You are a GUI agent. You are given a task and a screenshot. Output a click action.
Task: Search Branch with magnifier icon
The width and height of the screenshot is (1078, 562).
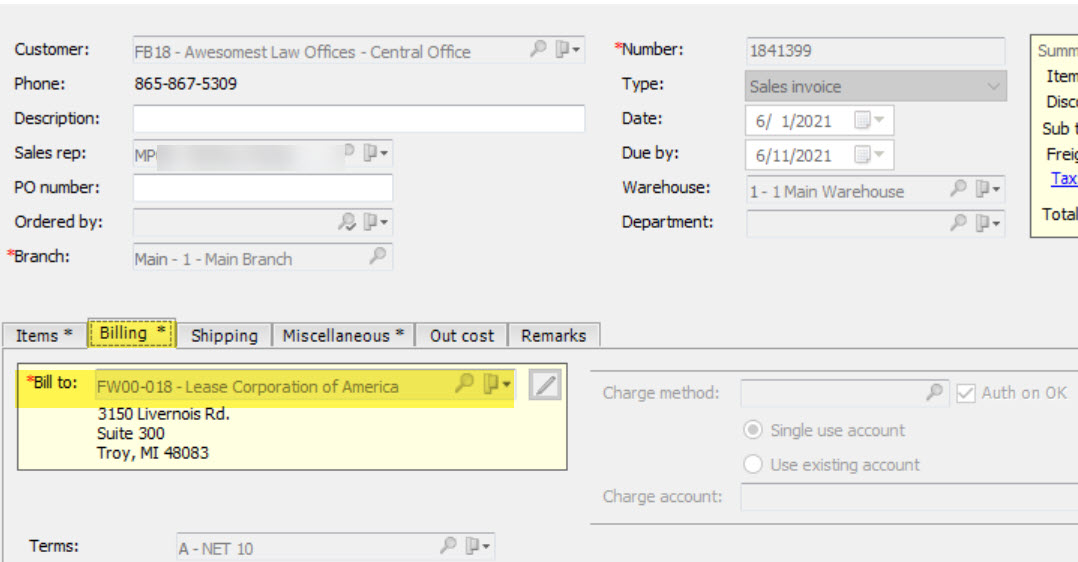pyautogui.click(x=377, y=257)
